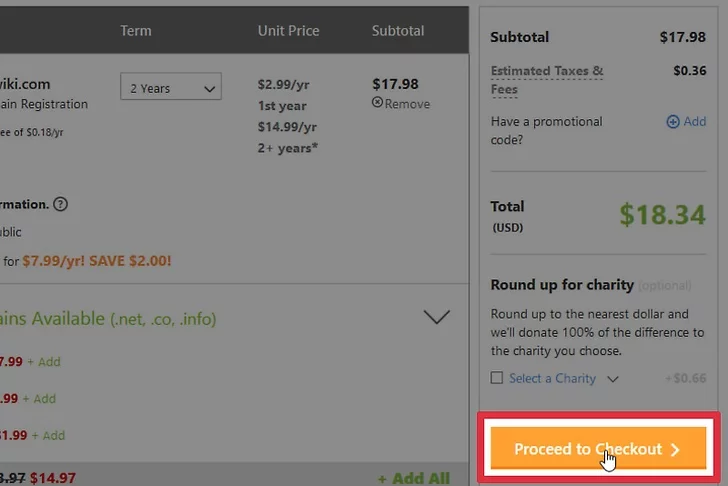Open the 2 Years term dropdown

(x=170, y=88)
